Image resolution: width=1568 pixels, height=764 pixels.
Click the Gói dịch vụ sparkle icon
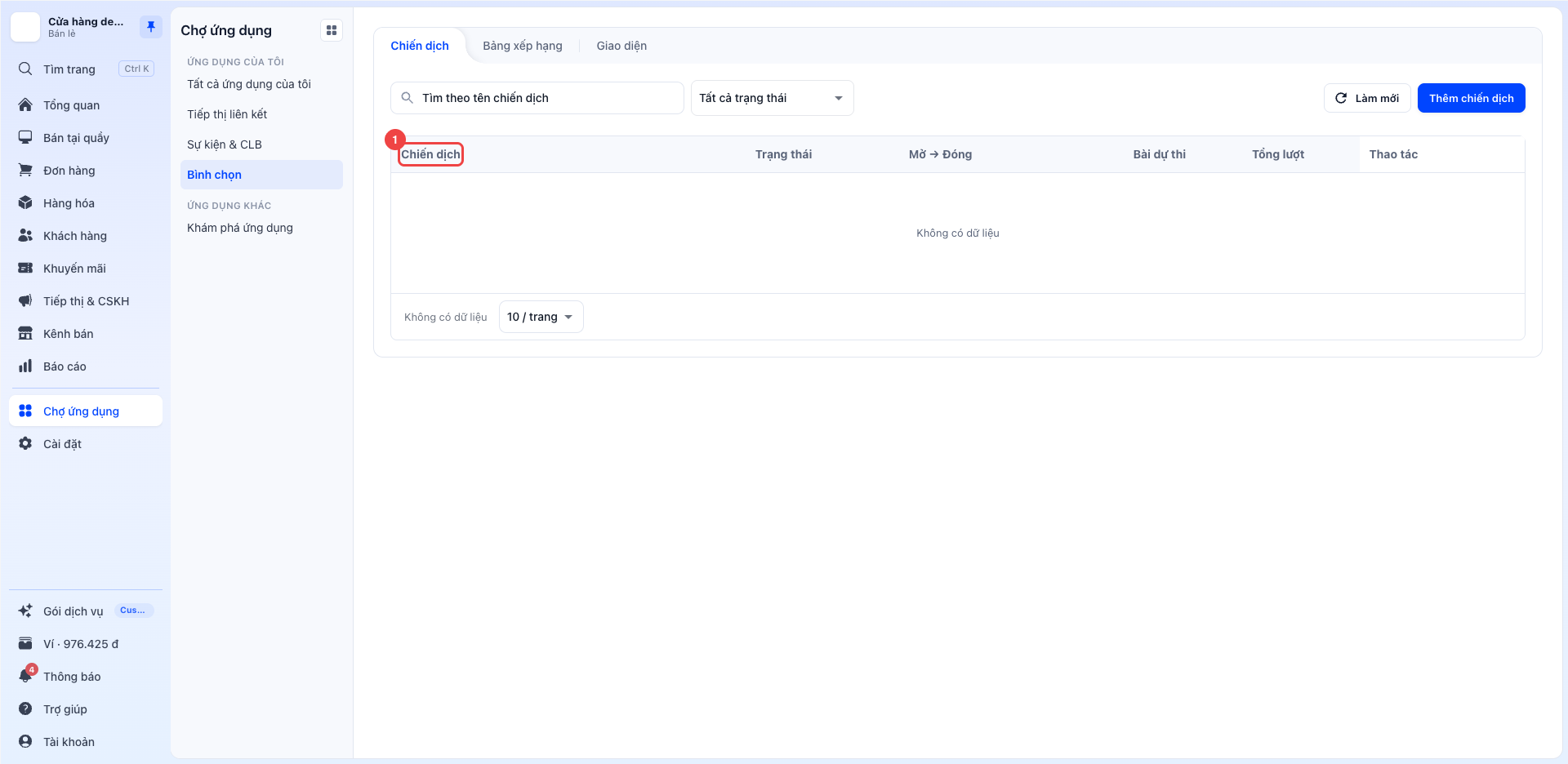click(x=25, y=611)
